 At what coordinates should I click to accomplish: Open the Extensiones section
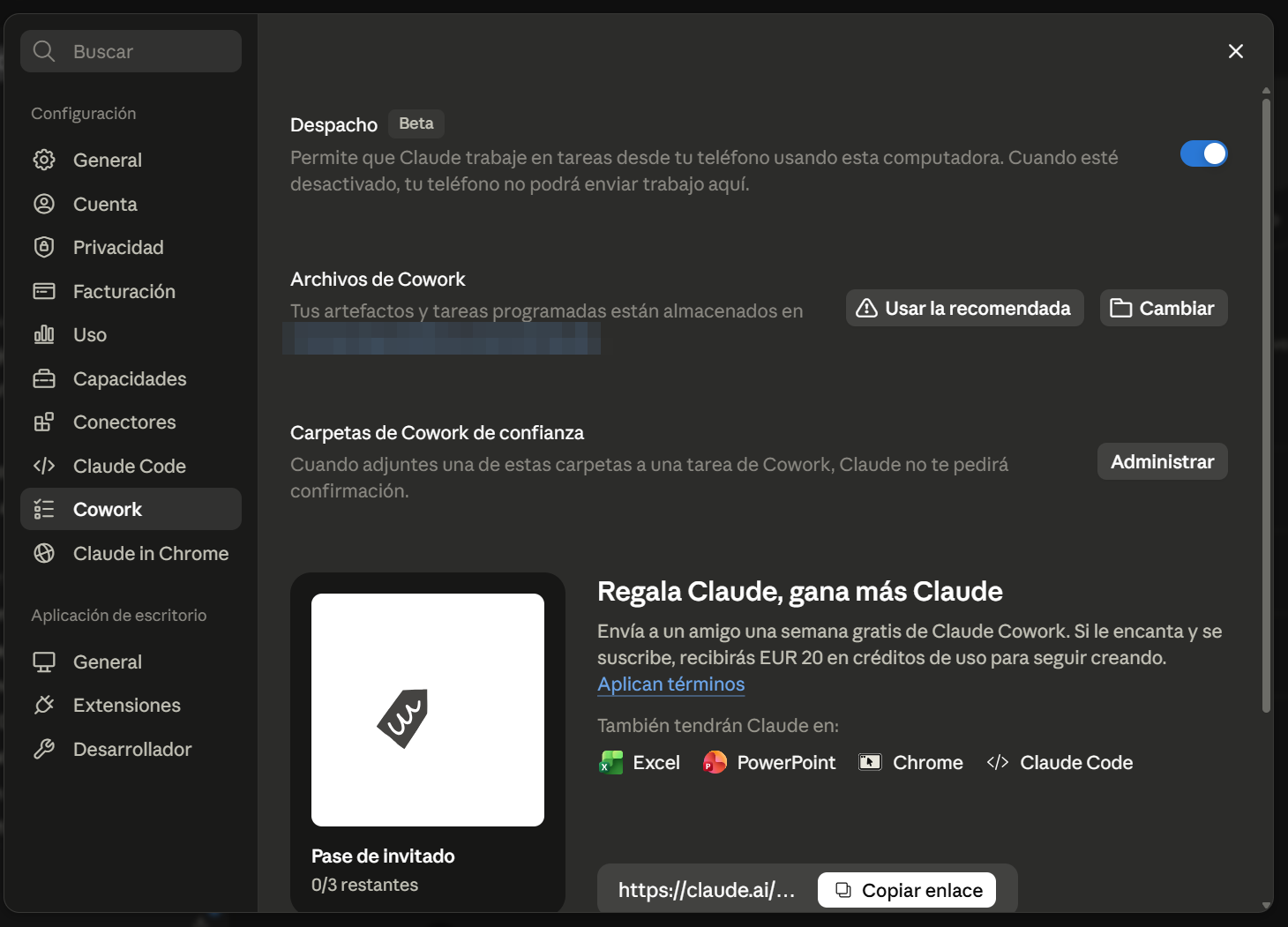pos(131,705)
